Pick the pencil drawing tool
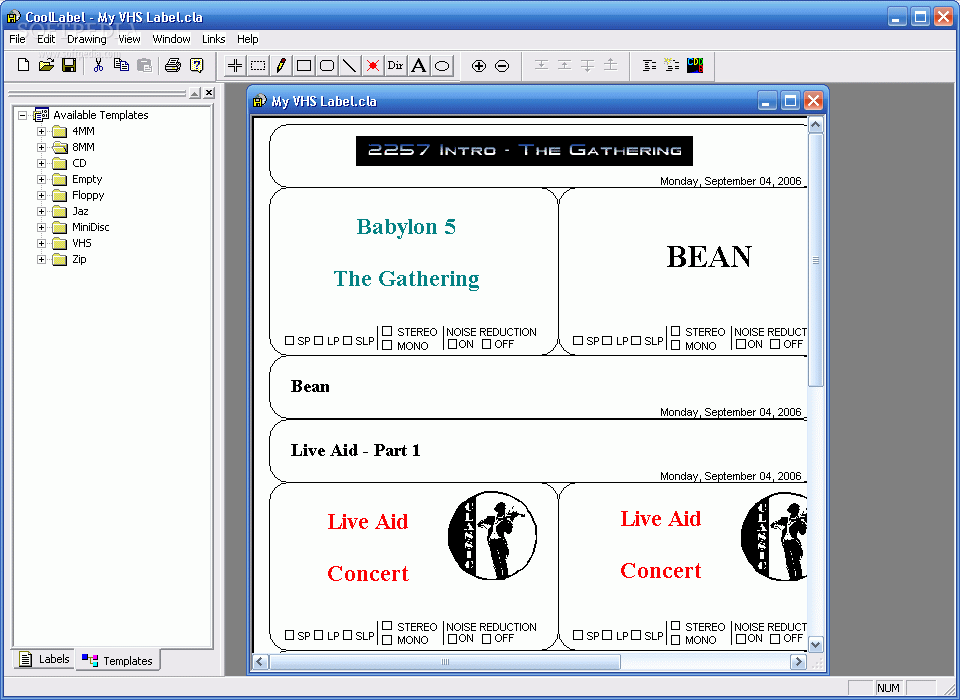960x700 pixels. click(x=281, y=66)
